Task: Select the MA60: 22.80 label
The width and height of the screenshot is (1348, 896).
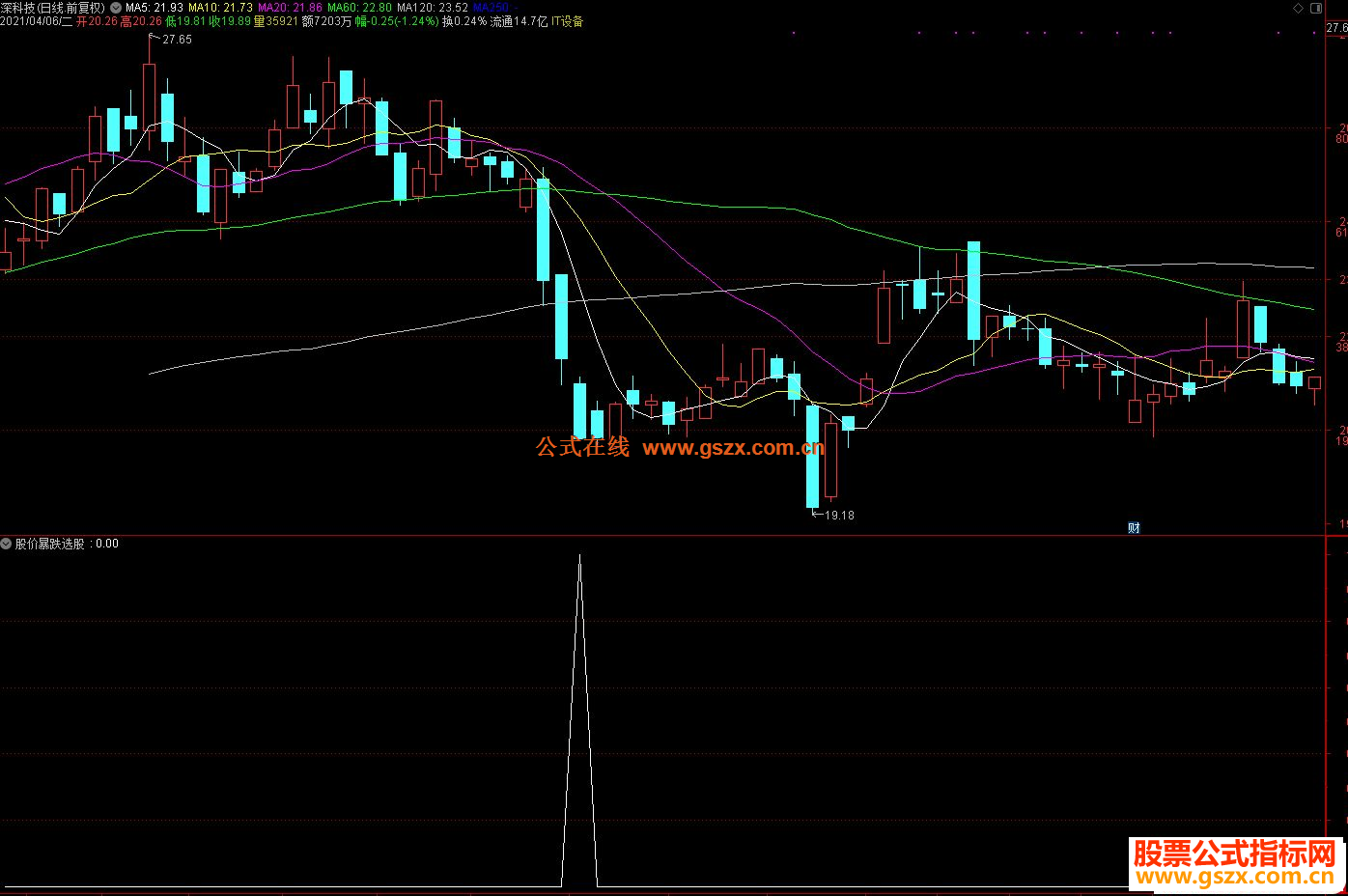Action: tap(359, 8)
